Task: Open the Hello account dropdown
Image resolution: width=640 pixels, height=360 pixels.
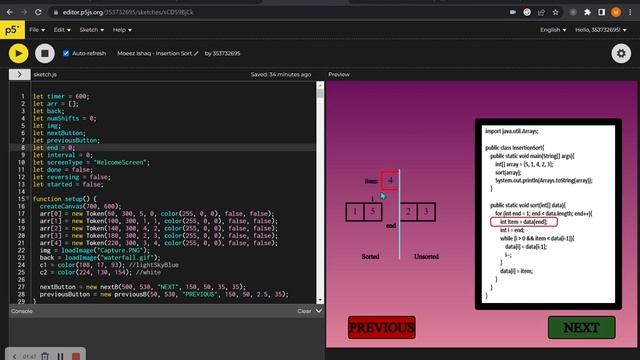Action: (601, 30)
